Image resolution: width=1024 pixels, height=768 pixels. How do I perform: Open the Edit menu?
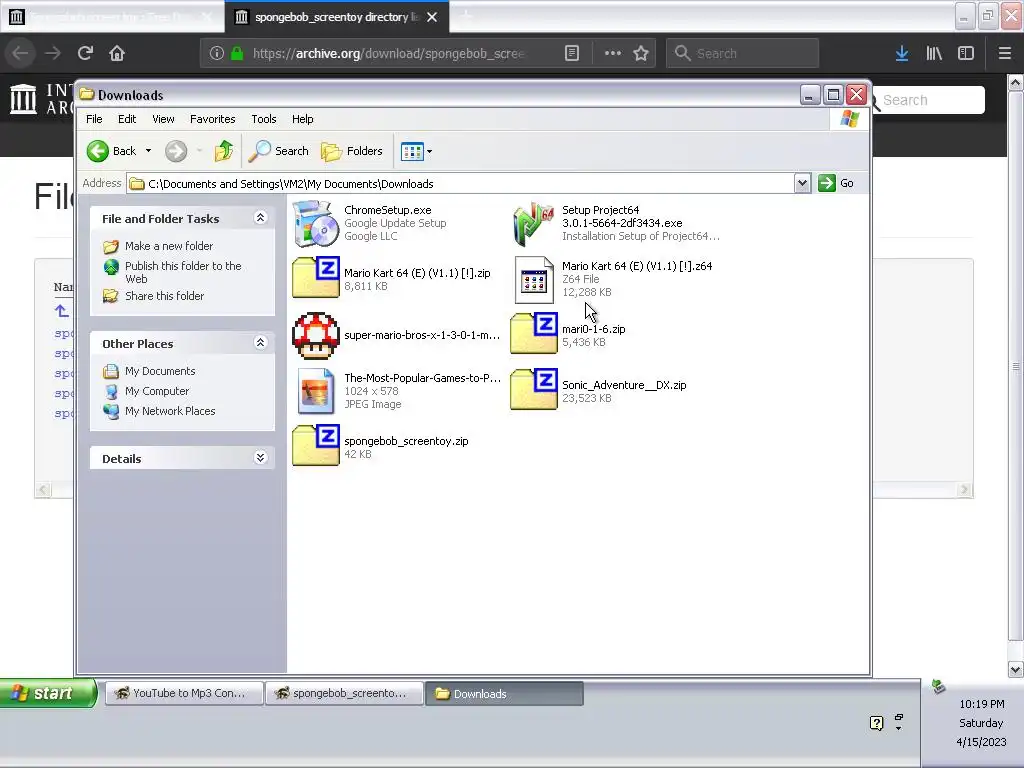coord(127,119)
